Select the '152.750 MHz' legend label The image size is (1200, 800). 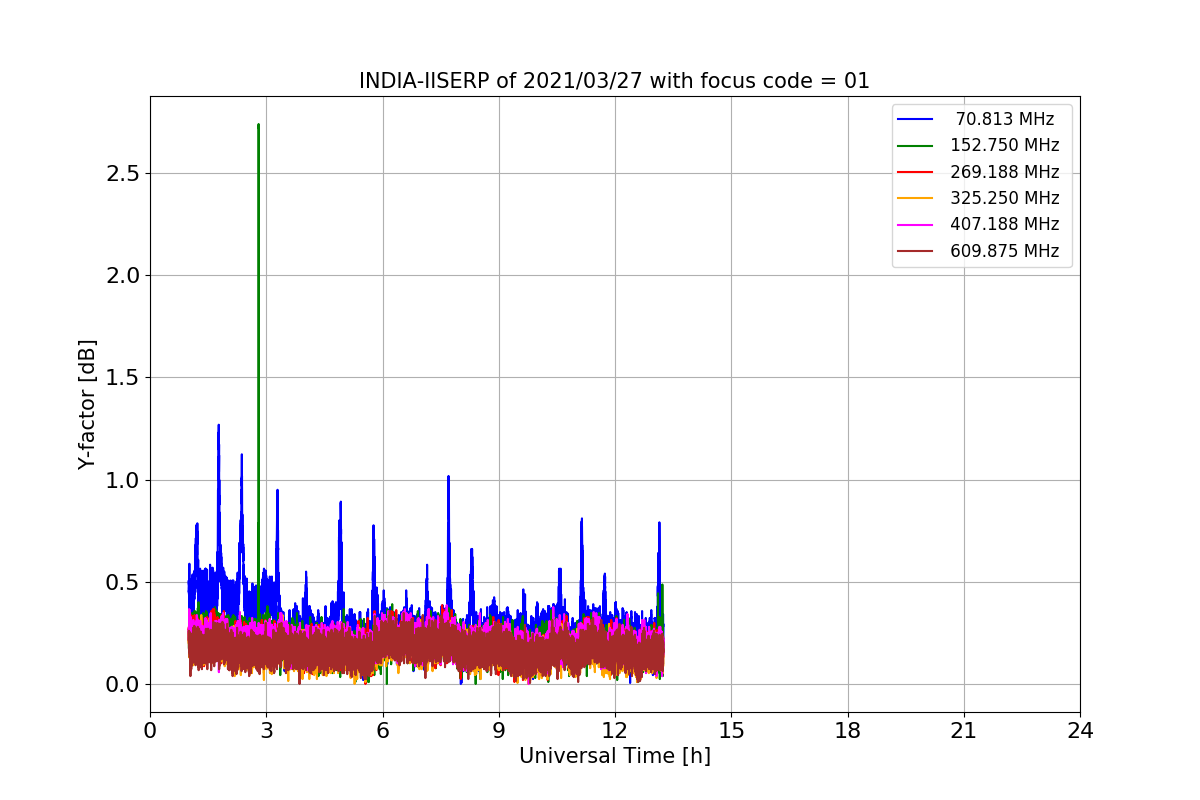tap(1004, 145)
